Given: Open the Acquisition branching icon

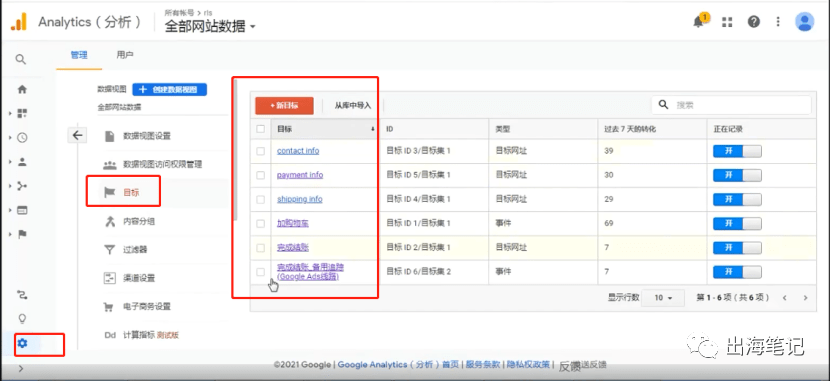Looking at the screenshot, I should (x=22, y=186).
